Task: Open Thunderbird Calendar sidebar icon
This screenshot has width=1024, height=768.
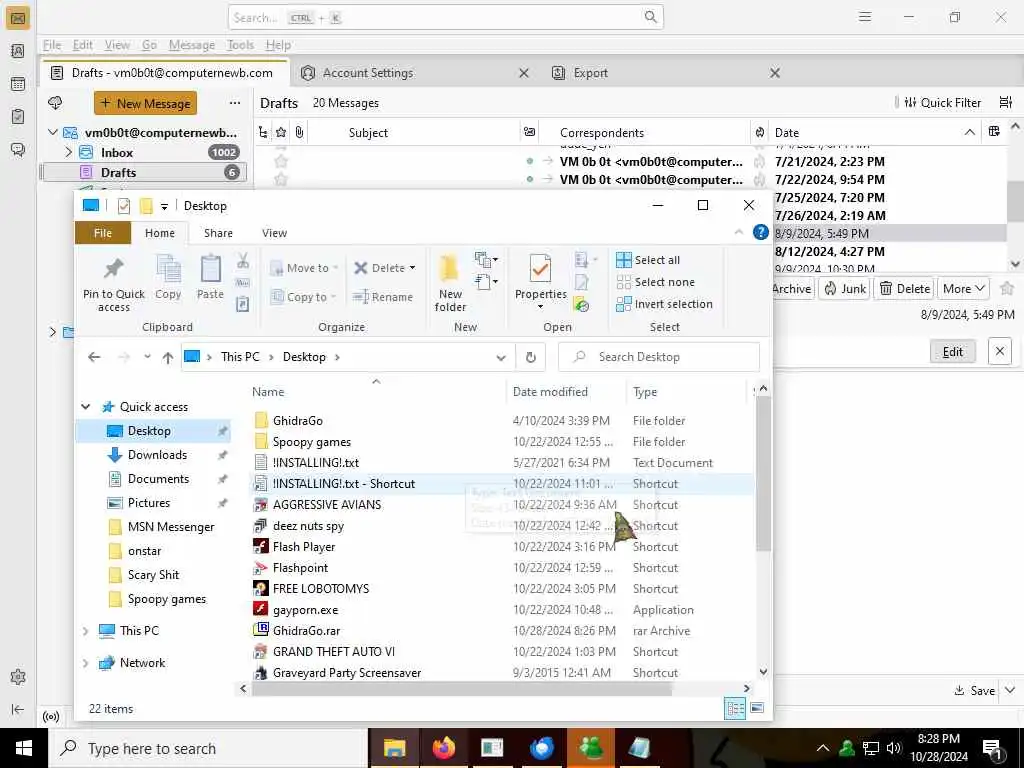Action: (x=18, y=84)
